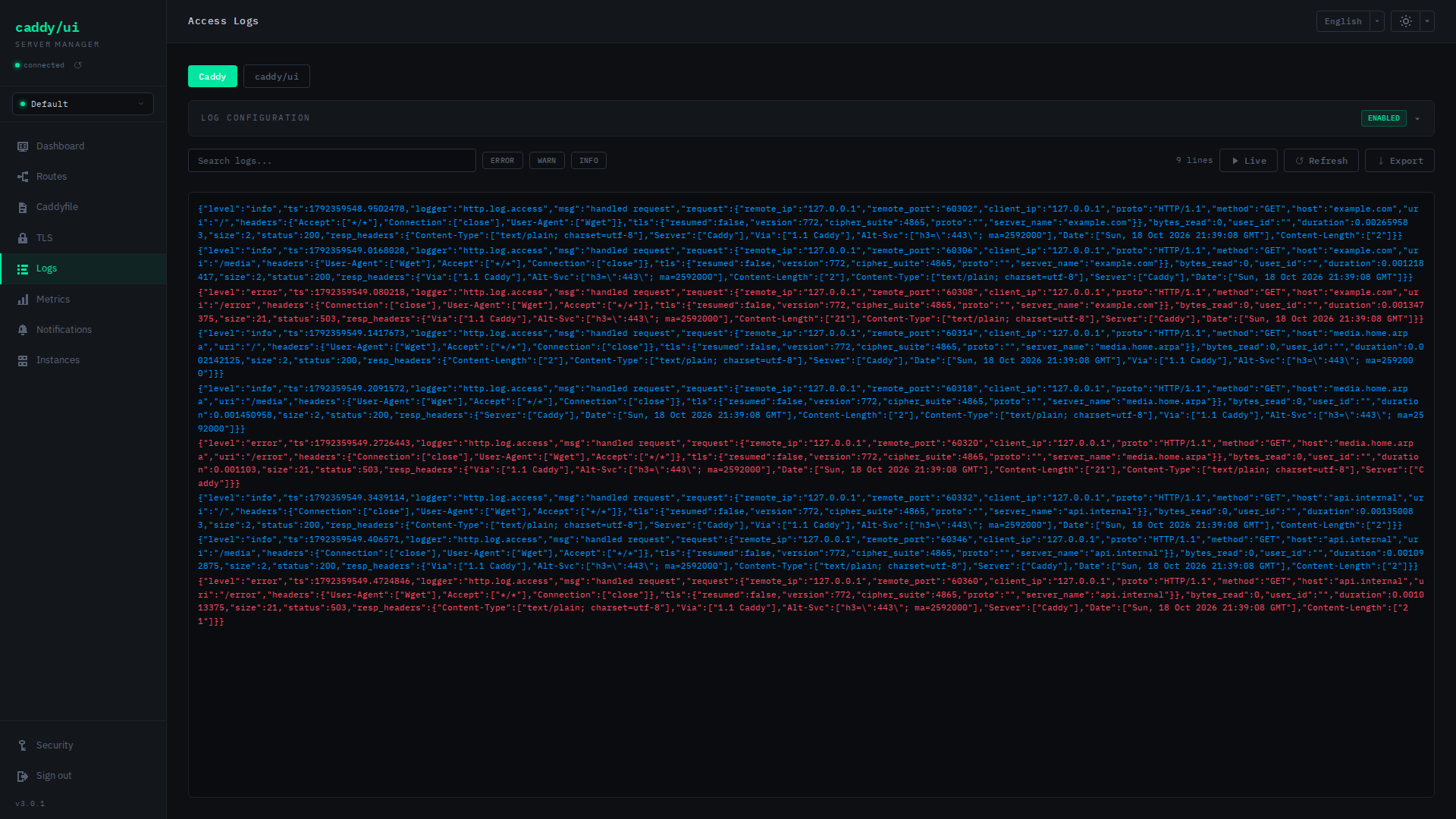This screenshot has width=1456, height=819.
Task: Expand the Log Configuration chevron
Action: [1417, 118]
